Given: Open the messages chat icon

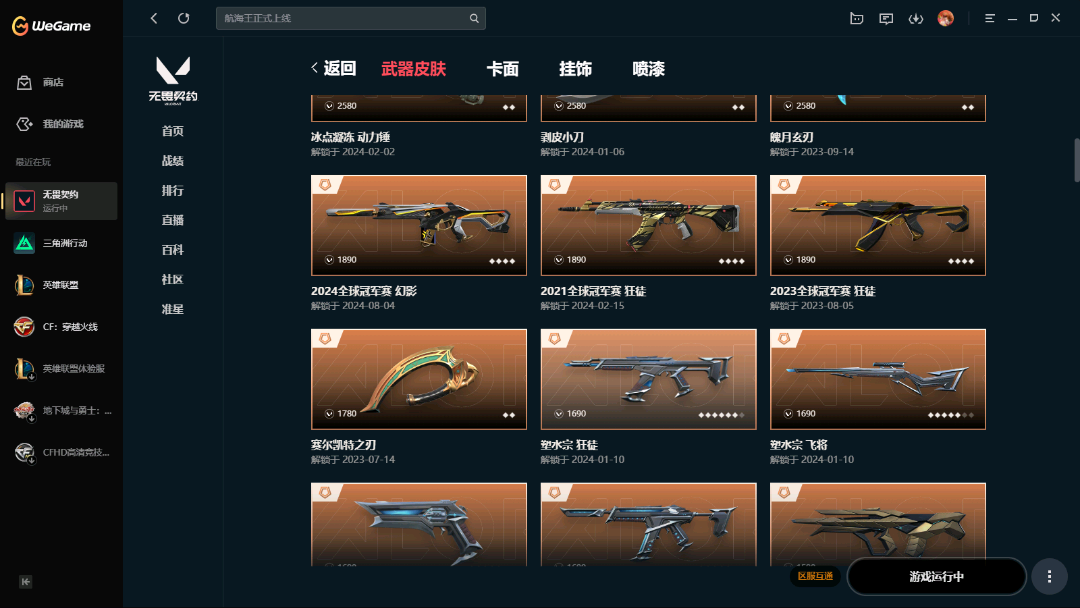Looking at the screenshot, I should (886, 19).
